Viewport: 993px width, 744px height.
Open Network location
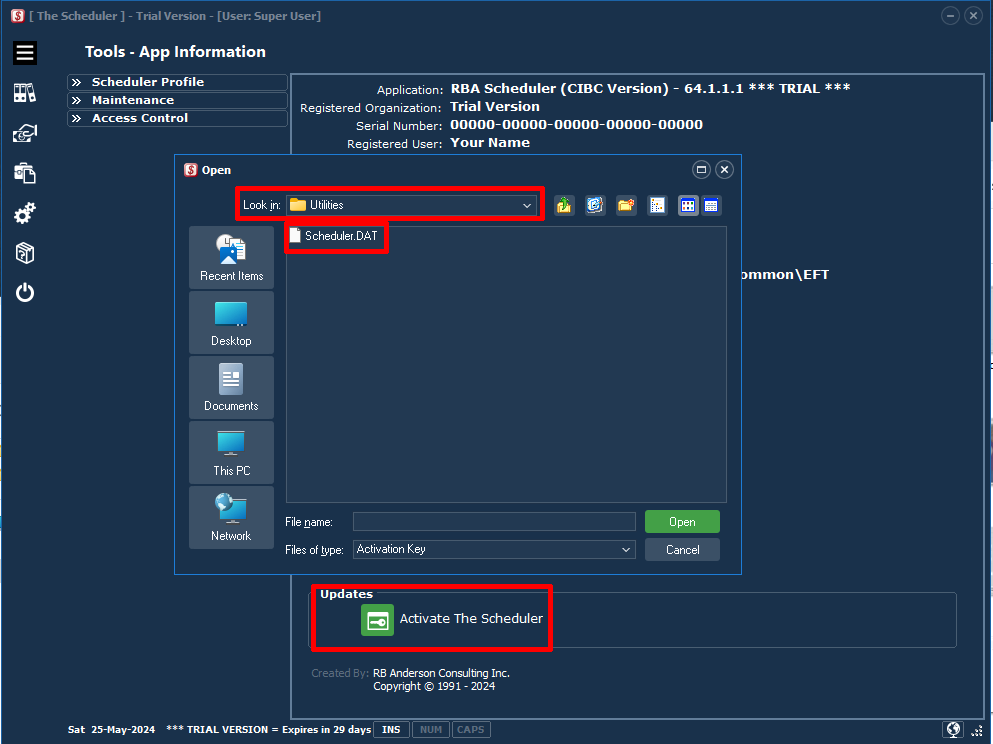tap(231, 517)
